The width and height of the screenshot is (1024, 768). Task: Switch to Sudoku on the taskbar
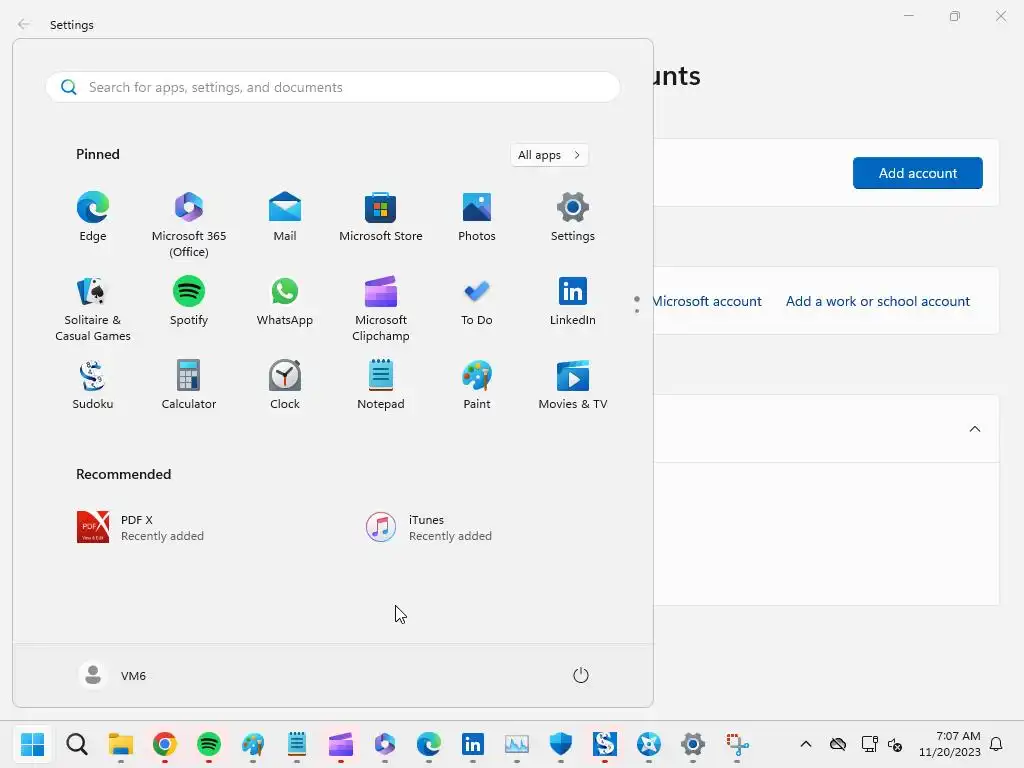(605, 744)
